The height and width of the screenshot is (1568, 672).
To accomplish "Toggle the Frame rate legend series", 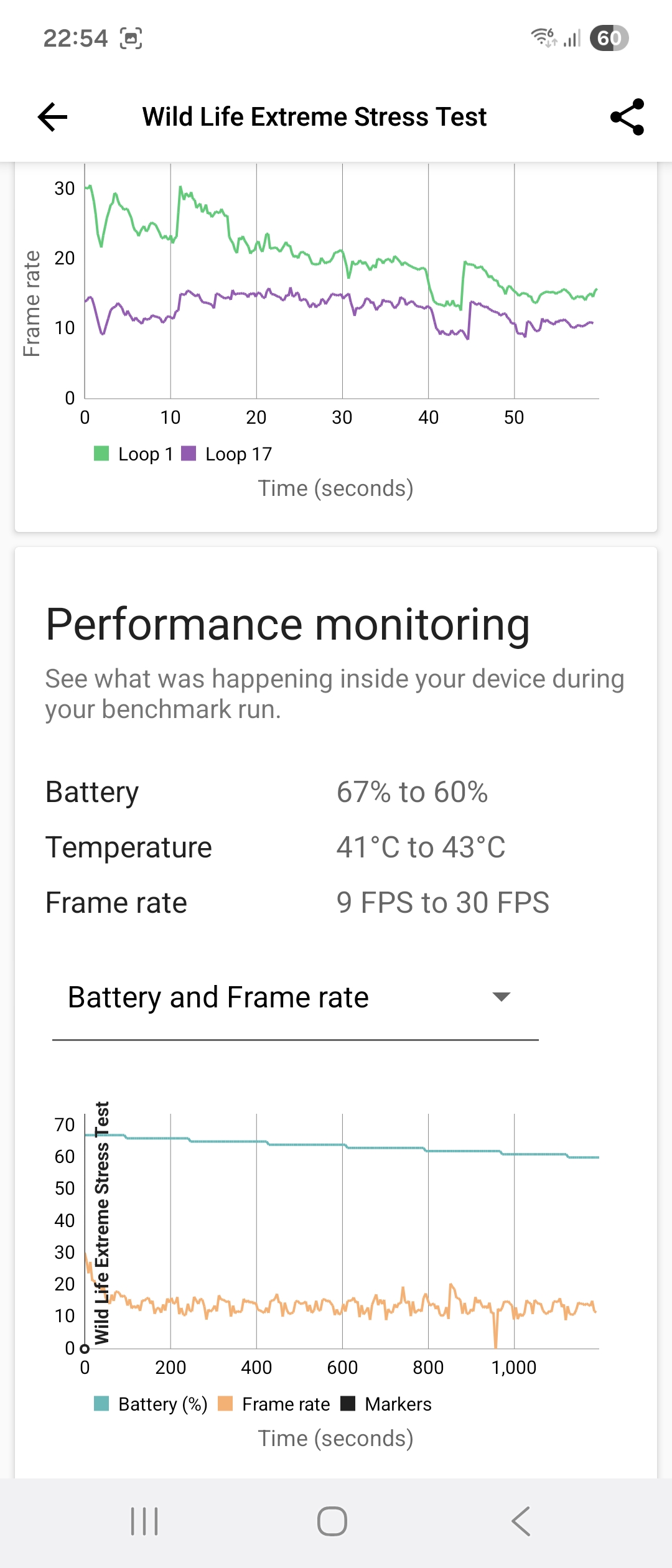I will click(274, 1404).
